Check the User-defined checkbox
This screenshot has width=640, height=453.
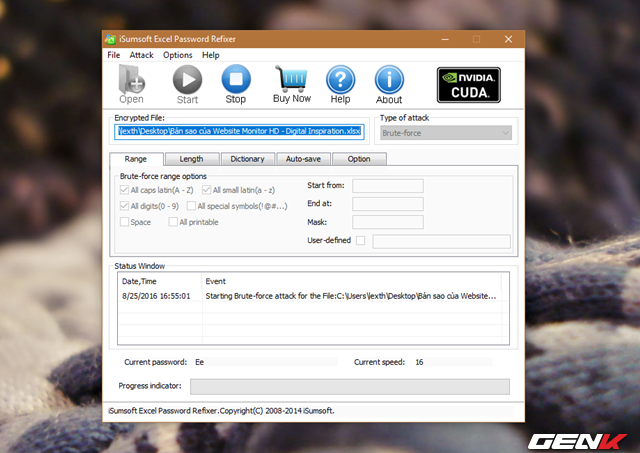360,240
